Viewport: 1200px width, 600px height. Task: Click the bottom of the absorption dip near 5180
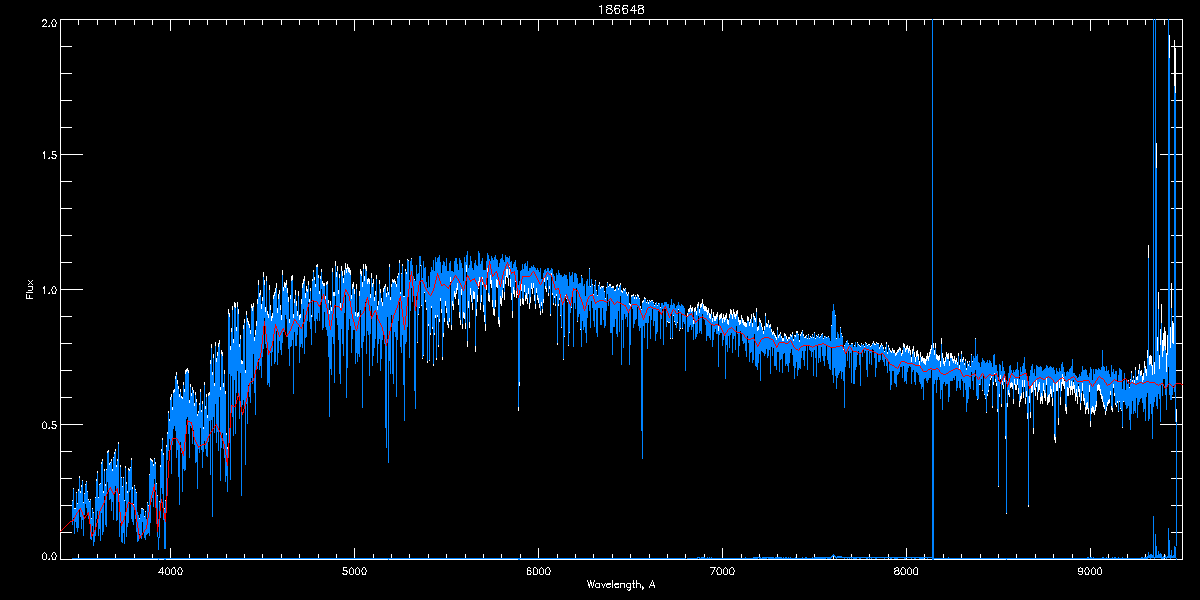pyautogui.click(x=388, y=461)
